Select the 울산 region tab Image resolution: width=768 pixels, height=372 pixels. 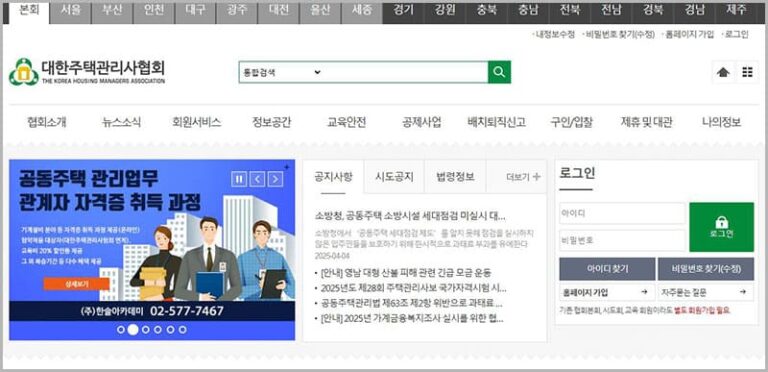[x=320, y=12]
